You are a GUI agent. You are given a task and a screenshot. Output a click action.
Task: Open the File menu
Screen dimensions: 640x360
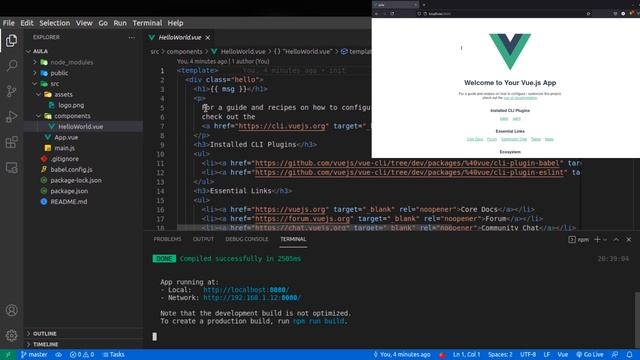[x=9, y=23]
